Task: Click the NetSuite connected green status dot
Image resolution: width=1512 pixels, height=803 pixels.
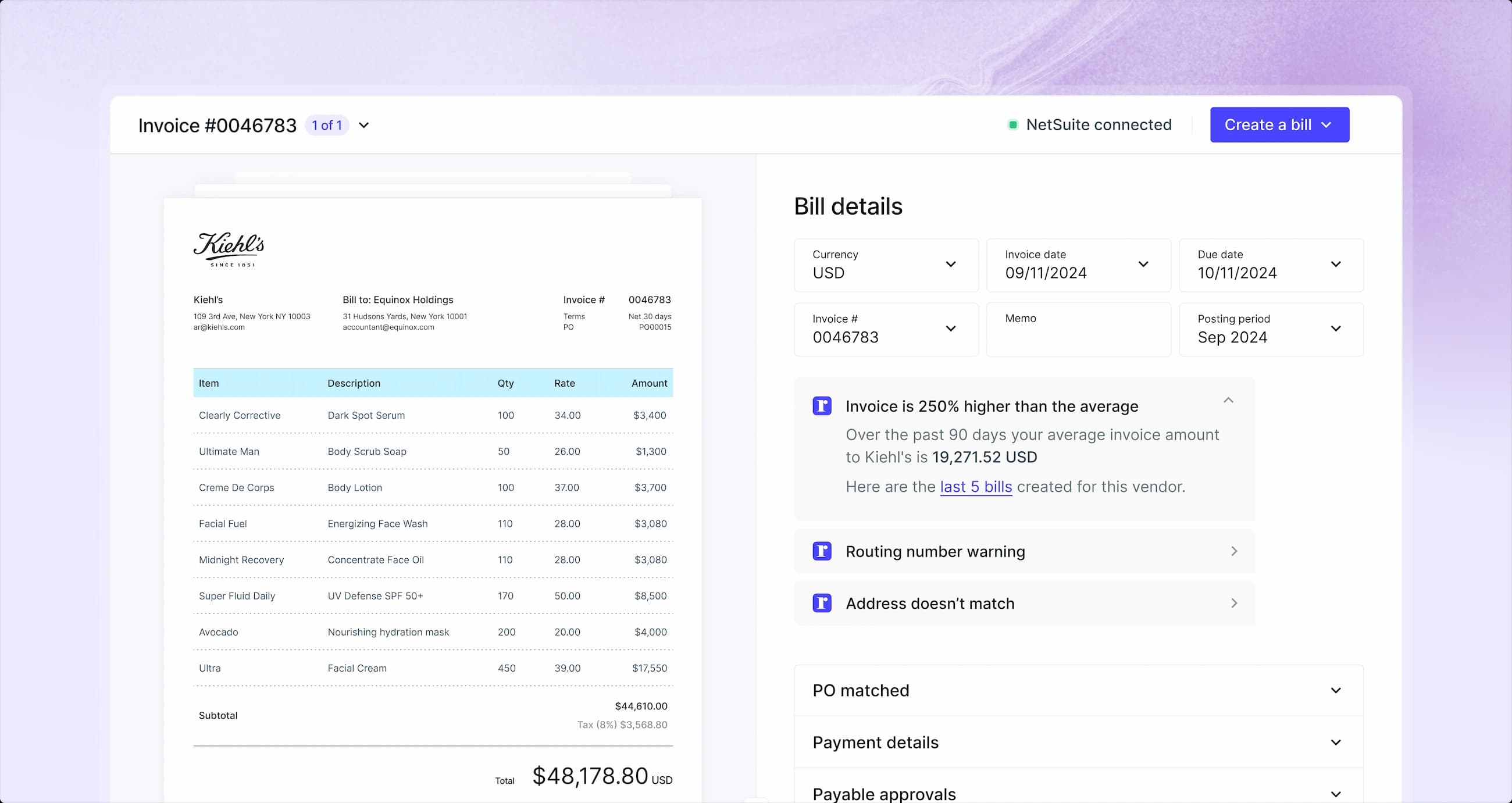Action: pos(1012,124)
